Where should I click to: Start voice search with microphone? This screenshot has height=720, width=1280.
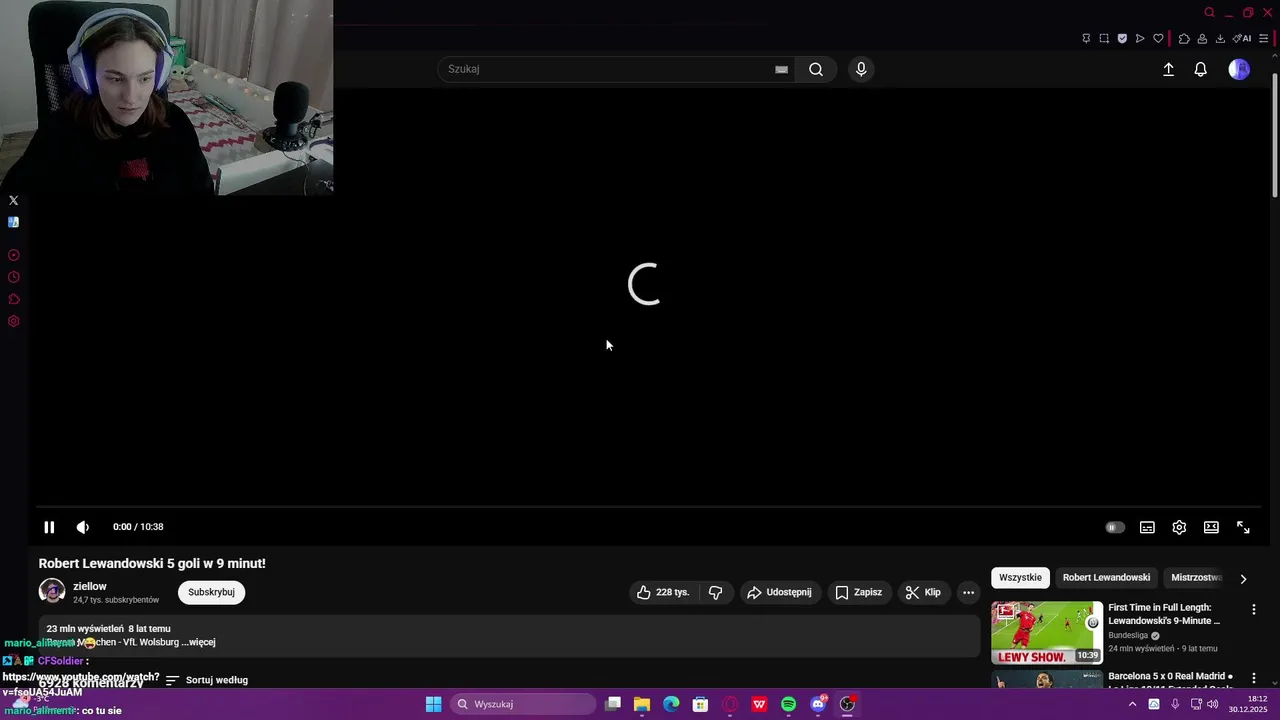coord(861,69)
